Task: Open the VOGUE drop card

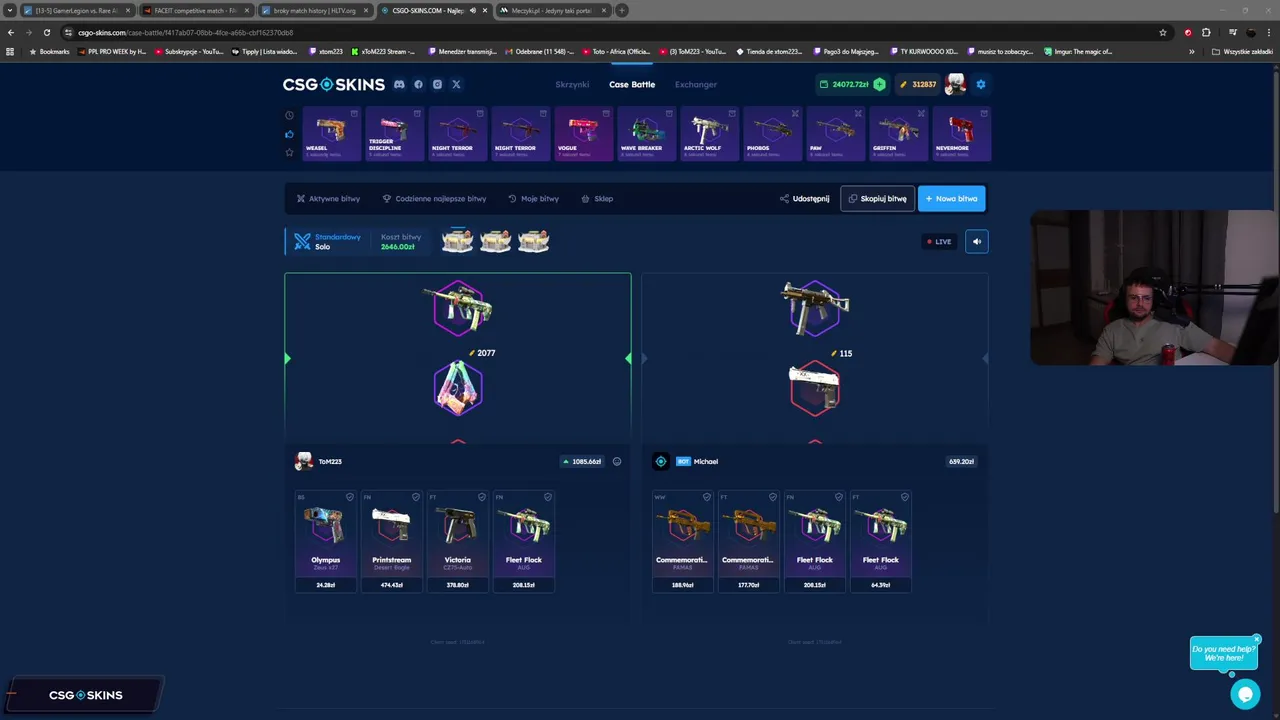Action: tap(583, 133)
